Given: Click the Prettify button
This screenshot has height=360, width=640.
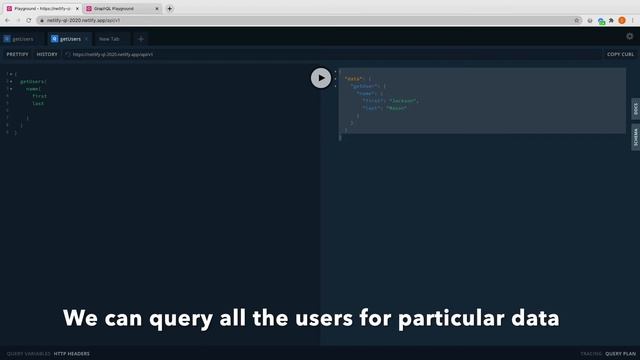Looking at the screenshot, I should tap(18, 54).
